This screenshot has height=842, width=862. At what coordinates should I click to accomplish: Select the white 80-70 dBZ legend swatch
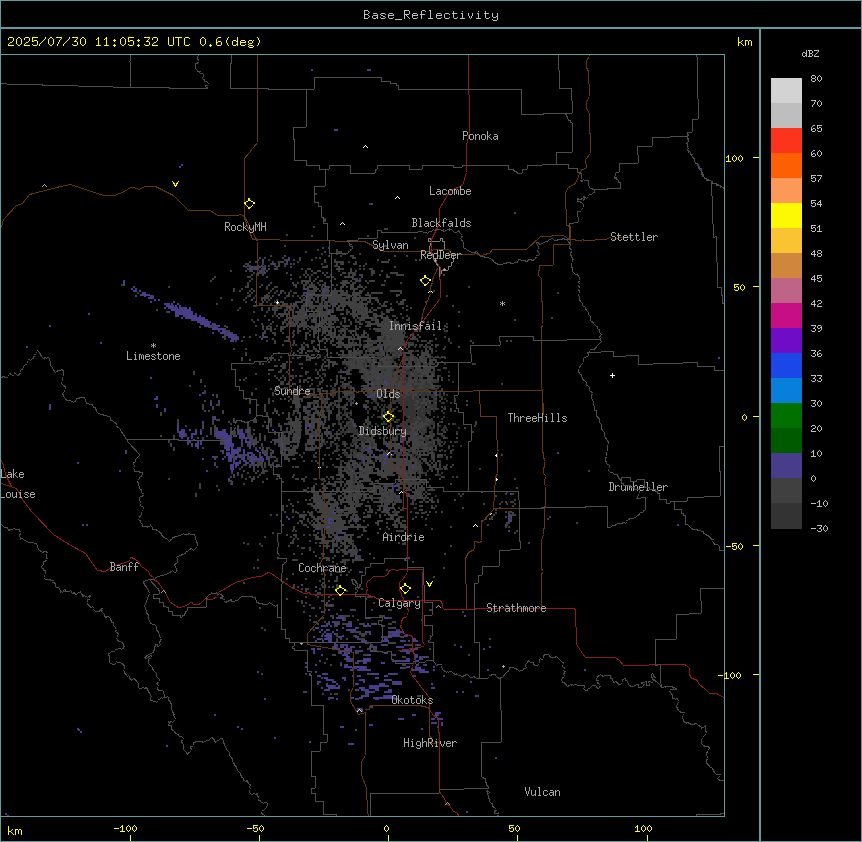coord(786,91)
